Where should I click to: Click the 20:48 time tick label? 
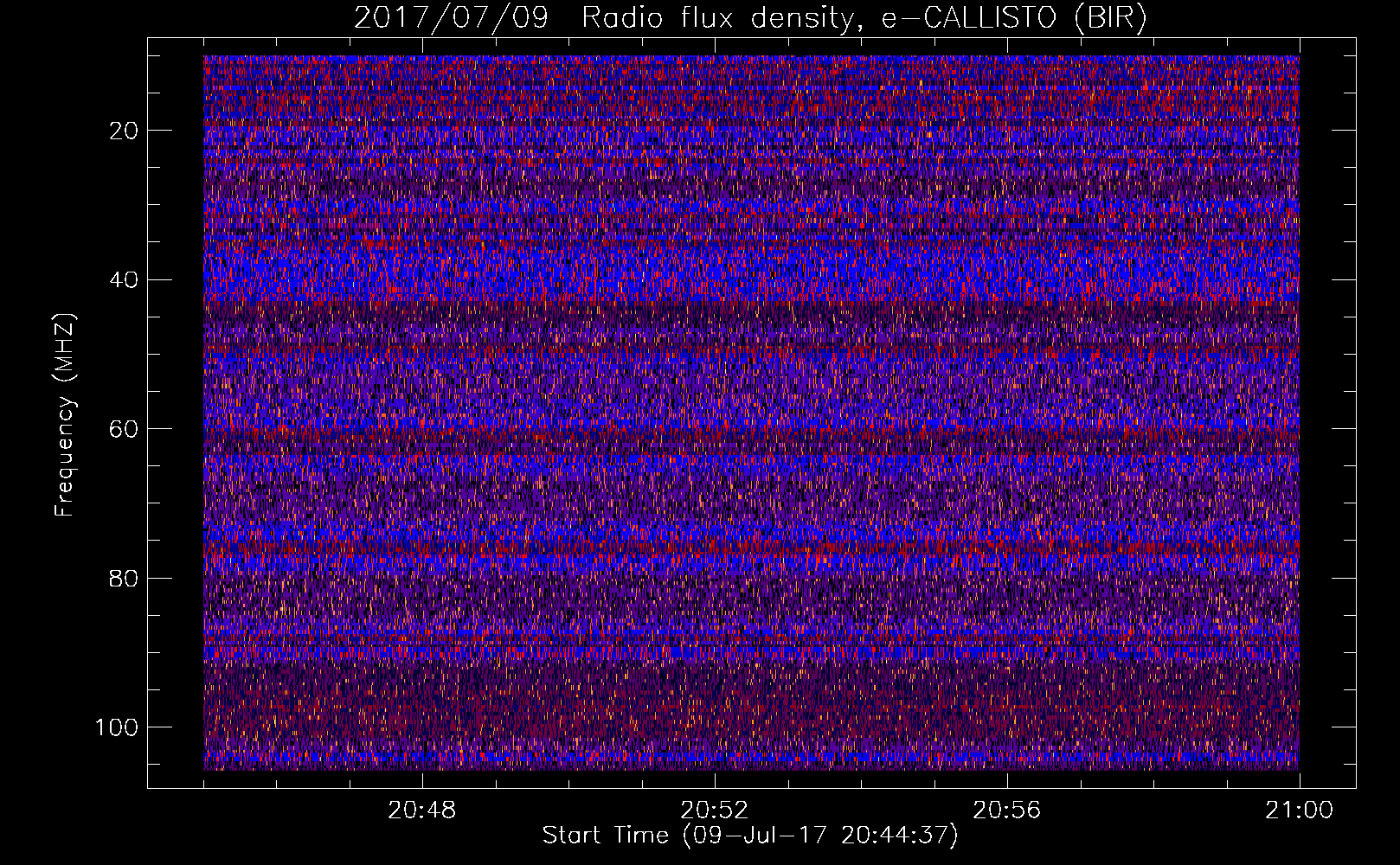tap(422, 811)
